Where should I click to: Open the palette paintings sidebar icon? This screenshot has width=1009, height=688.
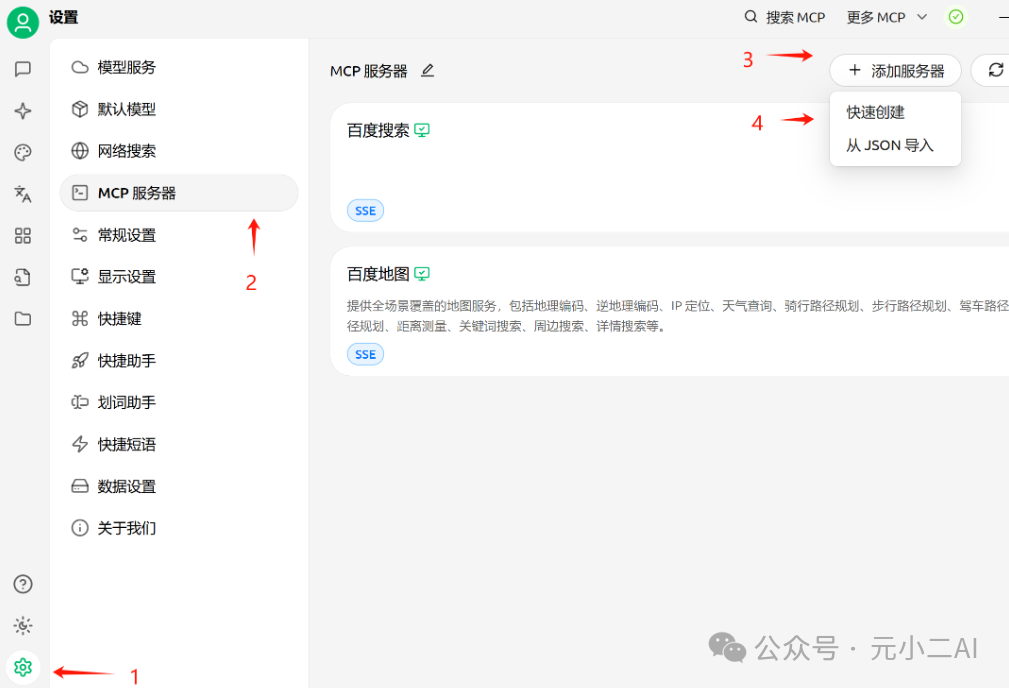click(x=23, y=153)
